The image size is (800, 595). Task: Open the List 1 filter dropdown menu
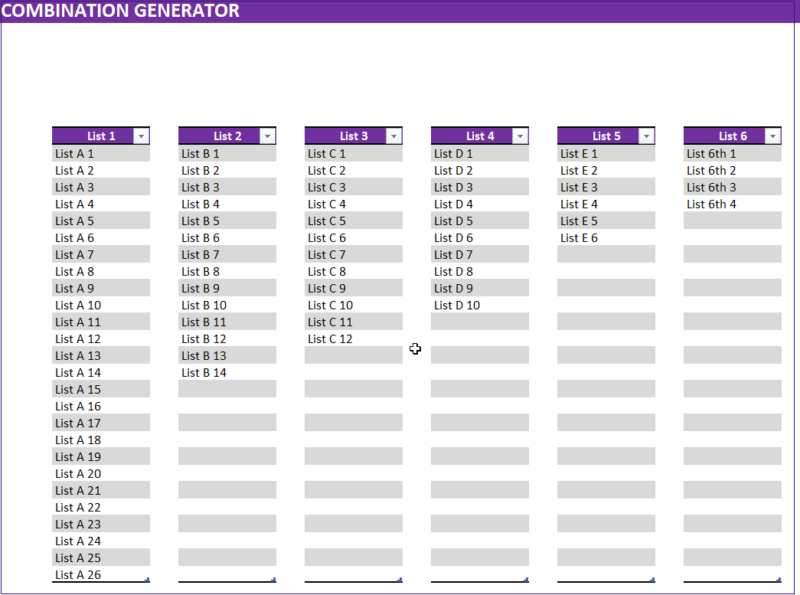click(x=141, y=136)
